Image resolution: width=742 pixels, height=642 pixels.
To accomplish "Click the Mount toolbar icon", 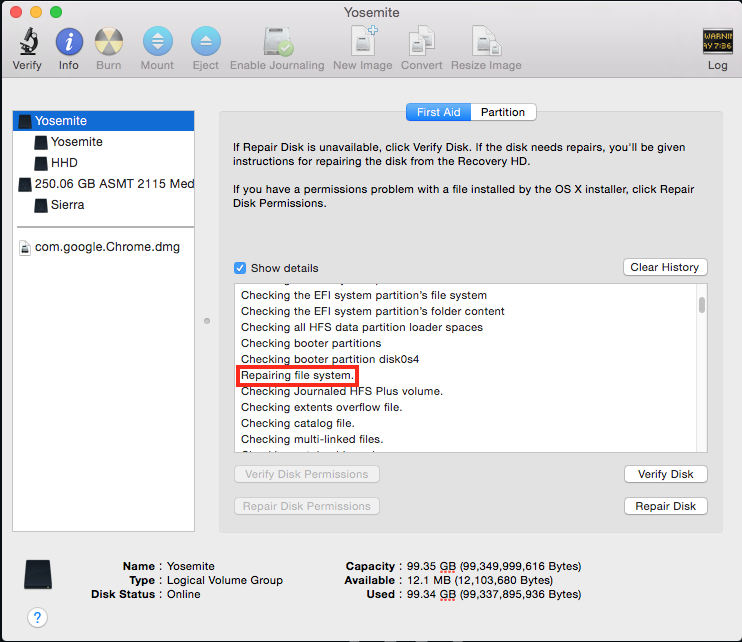I will (x=158, y=41).
